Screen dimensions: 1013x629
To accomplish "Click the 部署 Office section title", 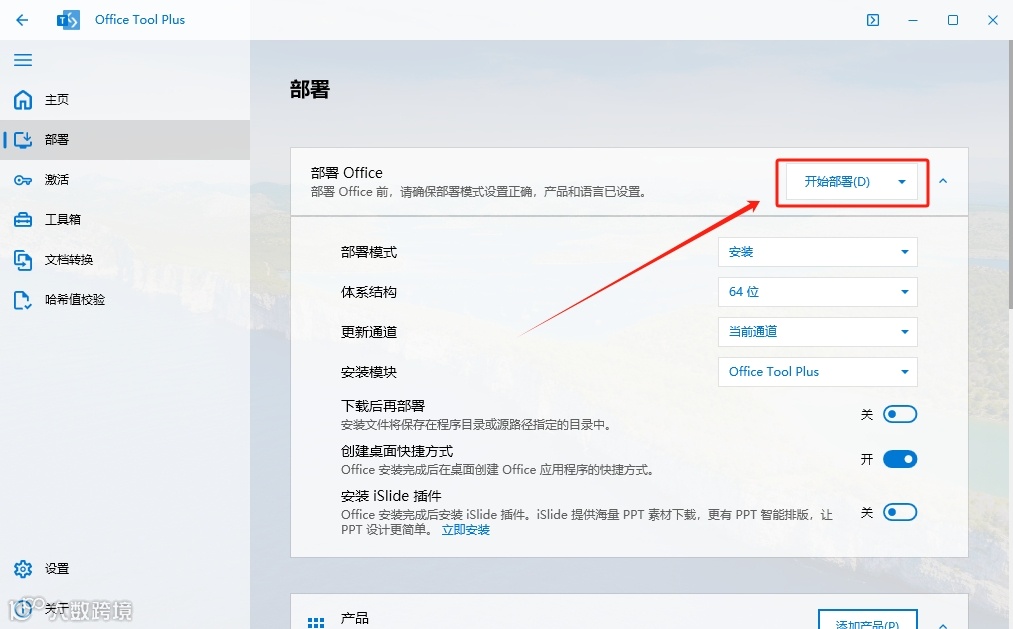I will pos(346,172).
